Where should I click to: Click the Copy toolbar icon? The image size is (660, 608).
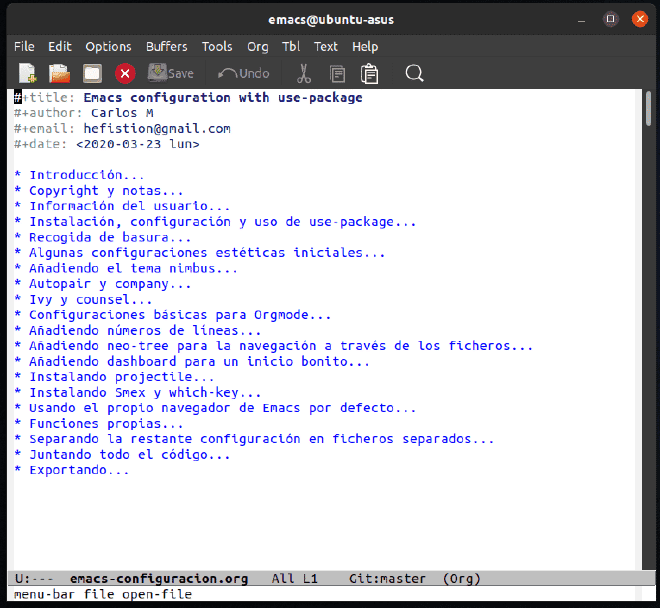tap(337, 74)
